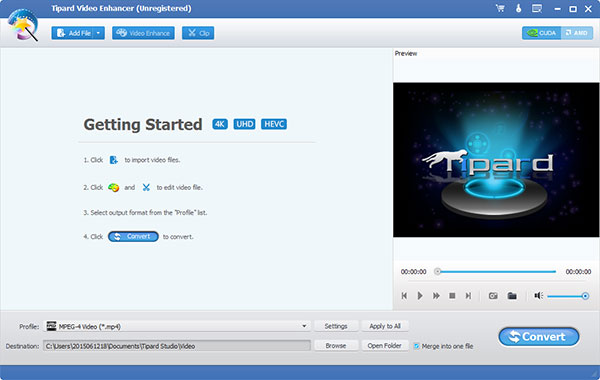This screenshot has height=380, width=600.
Task: Stop the preview playback
Action: point(452,296)
